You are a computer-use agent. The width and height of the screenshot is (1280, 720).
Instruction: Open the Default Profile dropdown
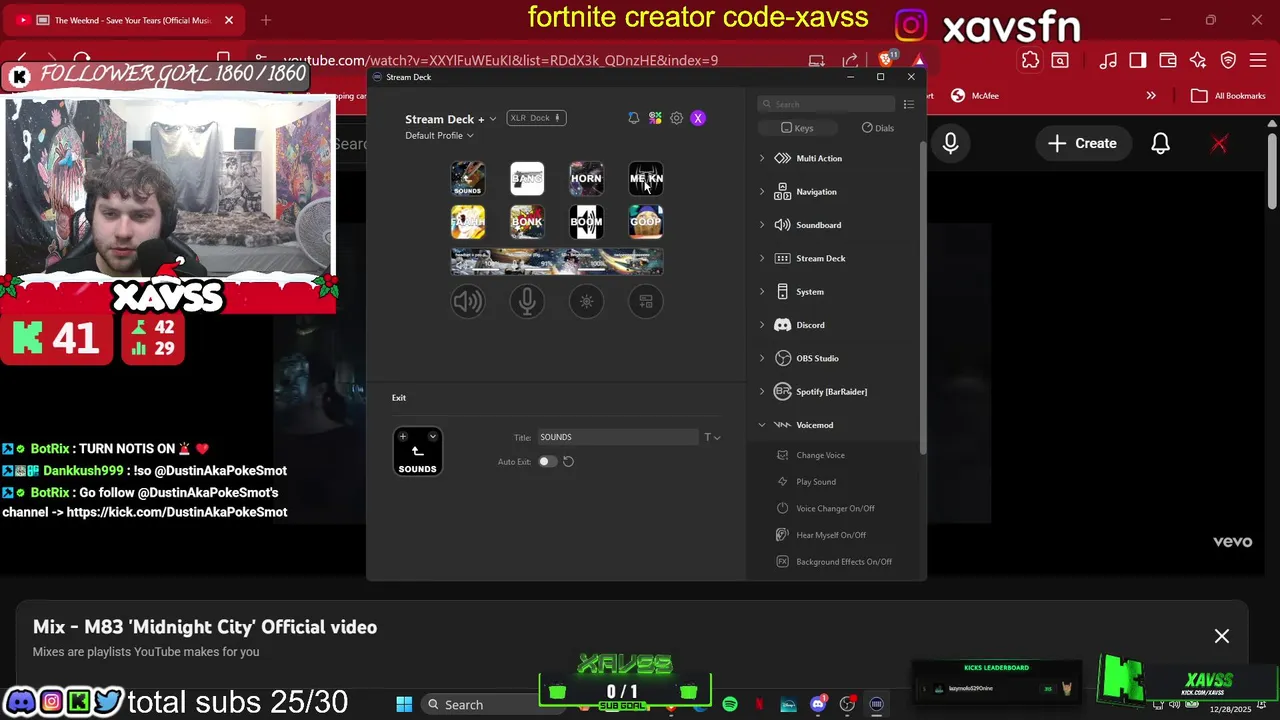(439, 135)
